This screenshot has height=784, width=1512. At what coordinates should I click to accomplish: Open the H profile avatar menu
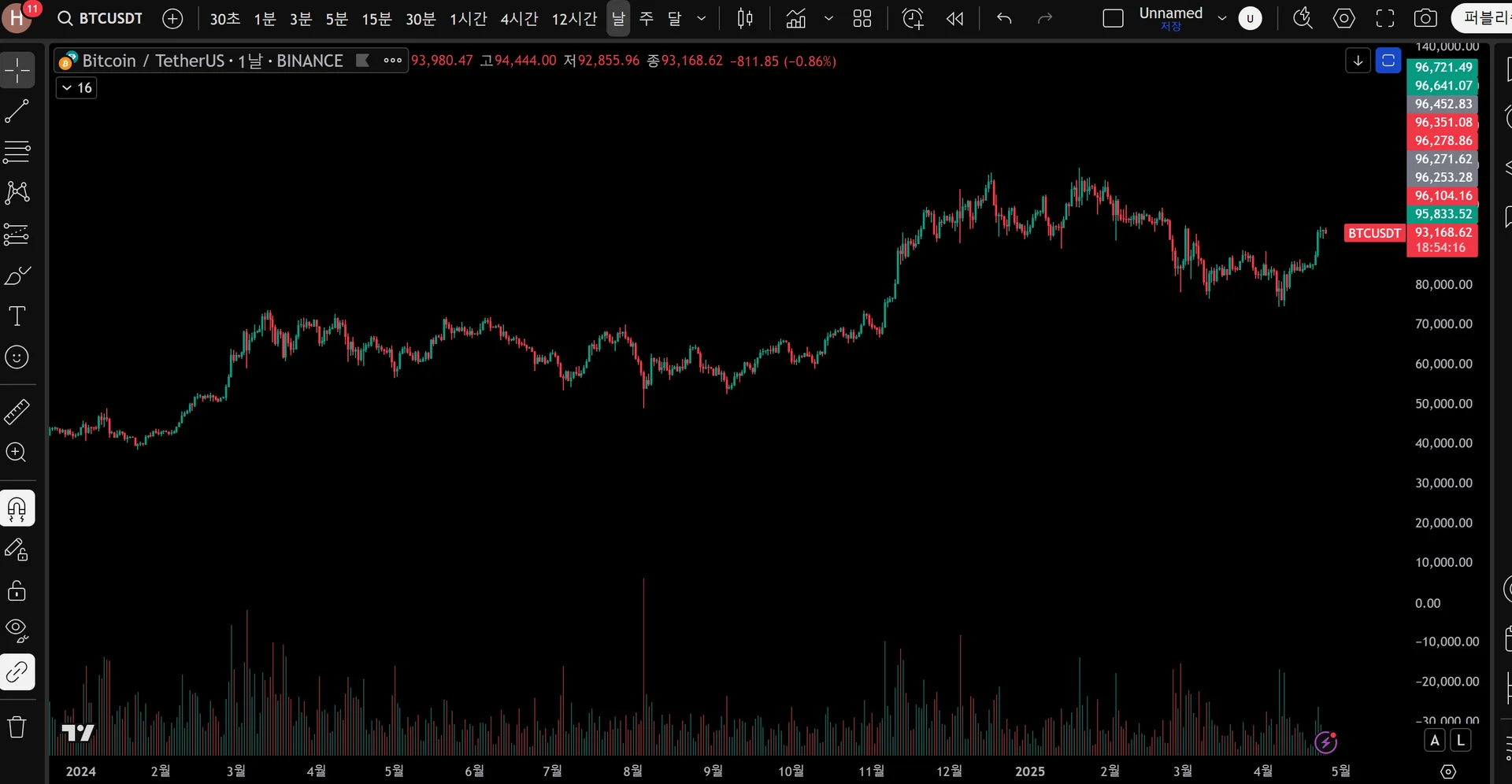click(17, 18)
